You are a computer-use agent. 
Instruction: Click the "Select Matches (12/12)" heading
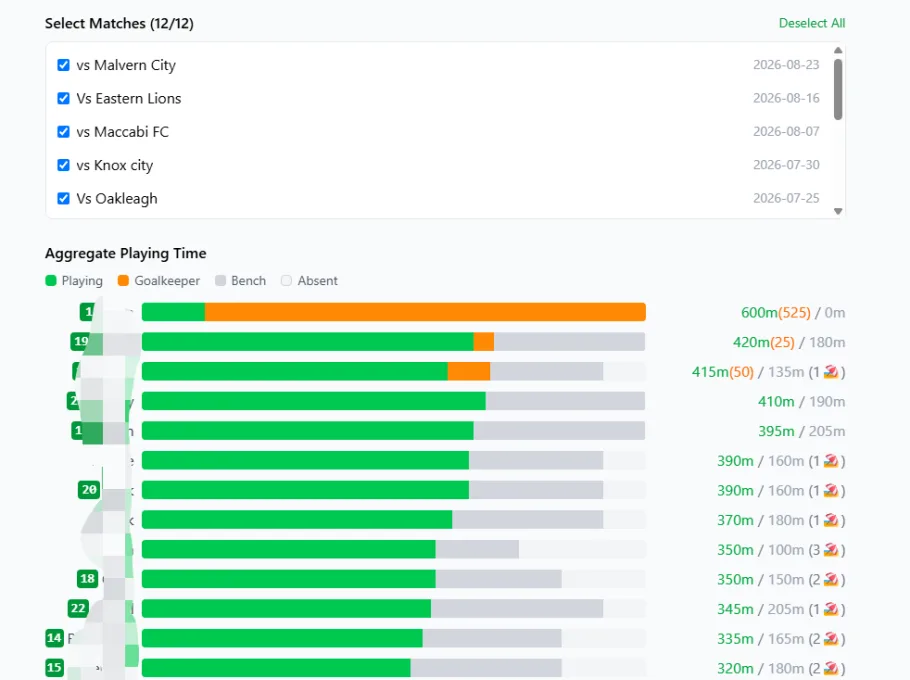click(119, 24)
